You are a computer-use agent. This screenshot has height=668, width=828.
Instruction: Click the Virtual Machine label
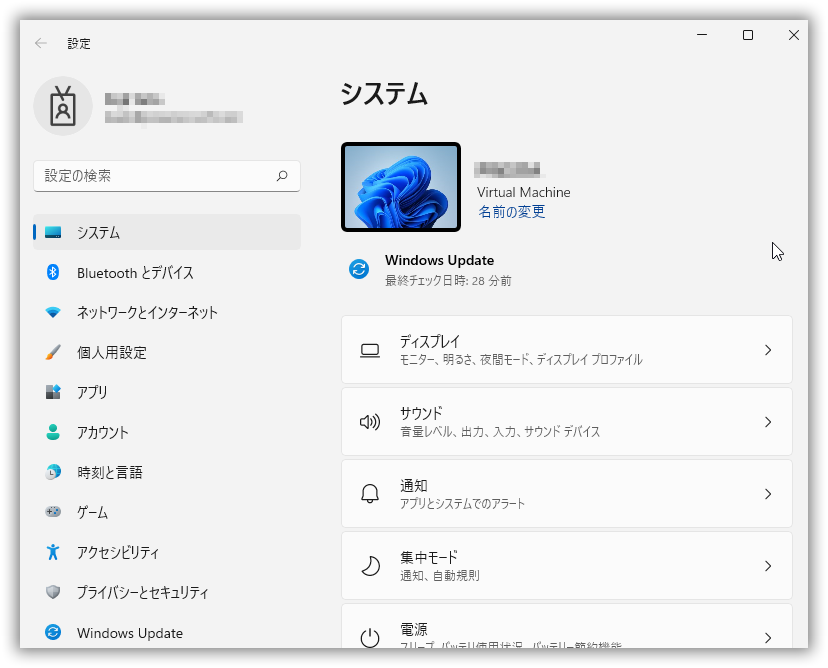coord(523,192)
